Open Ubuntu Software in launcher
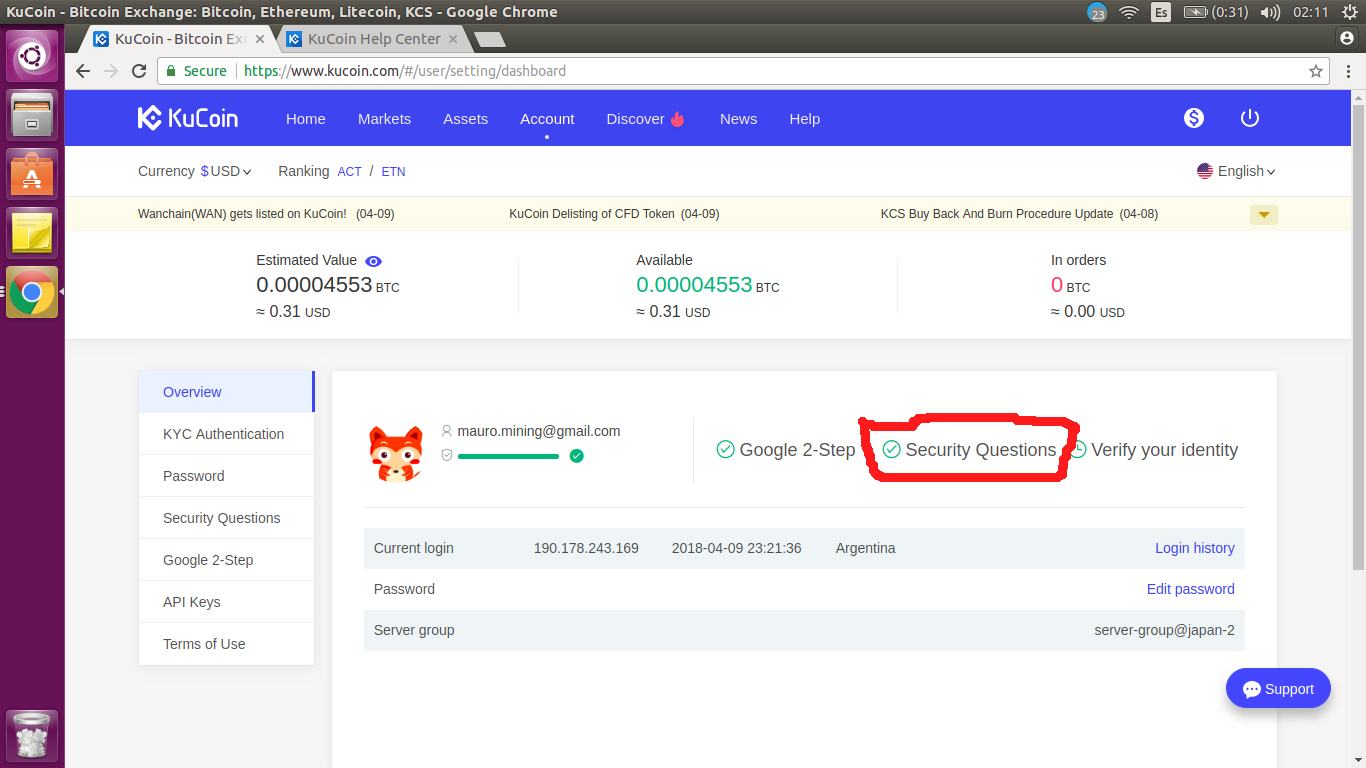This screenshot has height=768, width=1366. pos(32,174)
